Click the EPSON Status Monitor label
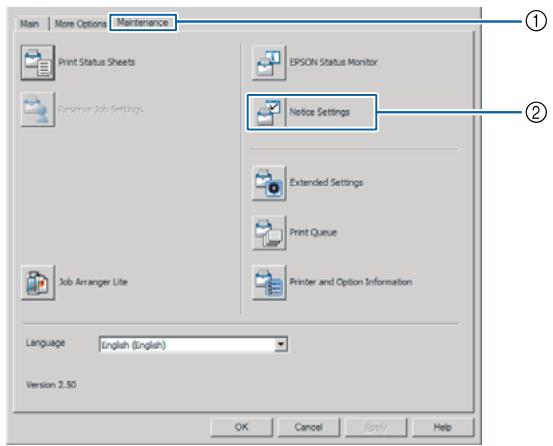This screenshot has height=446, width=553. click(x=333, y=62)
